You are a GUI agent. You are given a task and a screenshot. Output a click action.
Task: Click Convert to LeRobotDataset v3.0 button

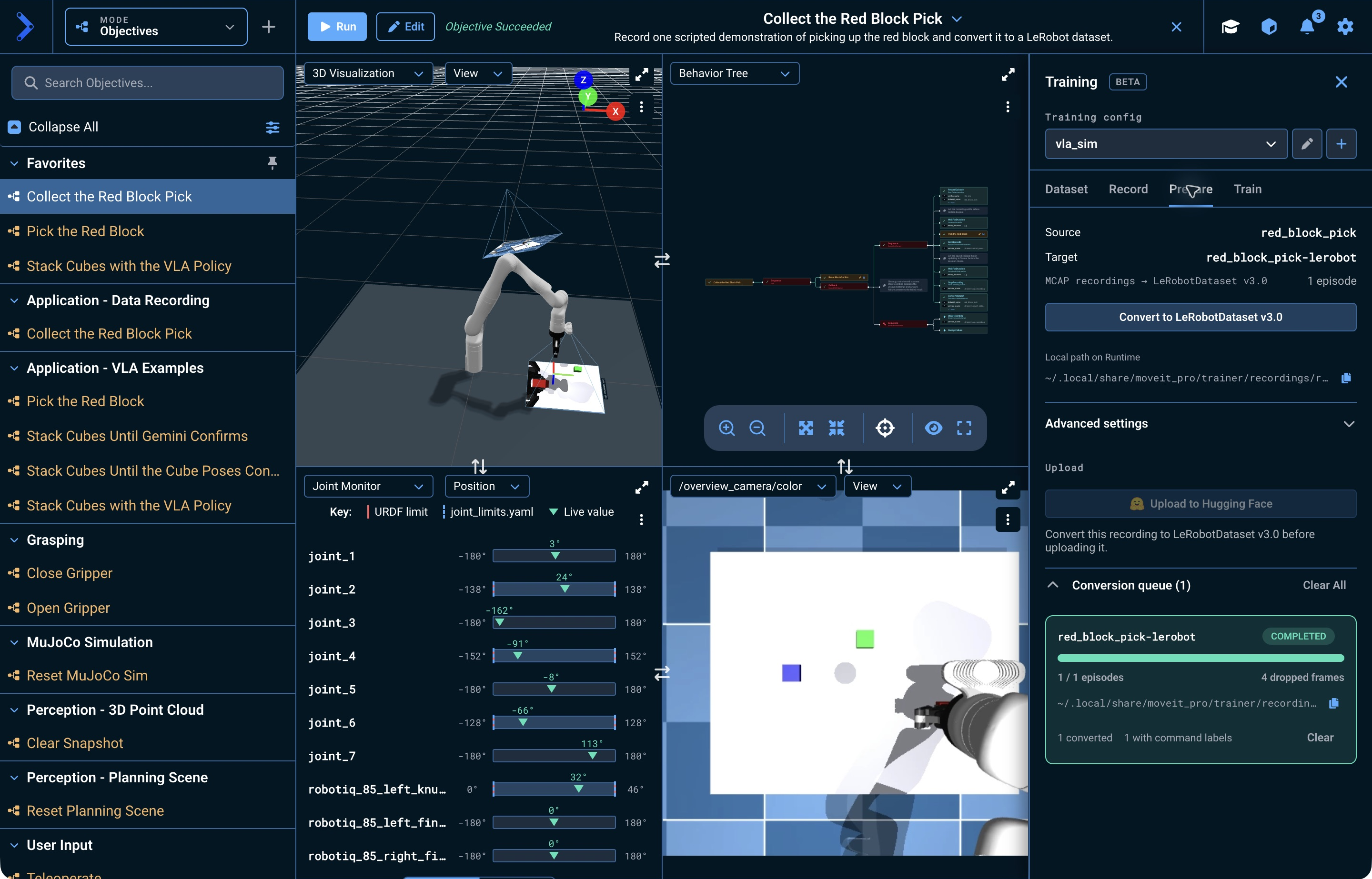tap(1200, 317)
